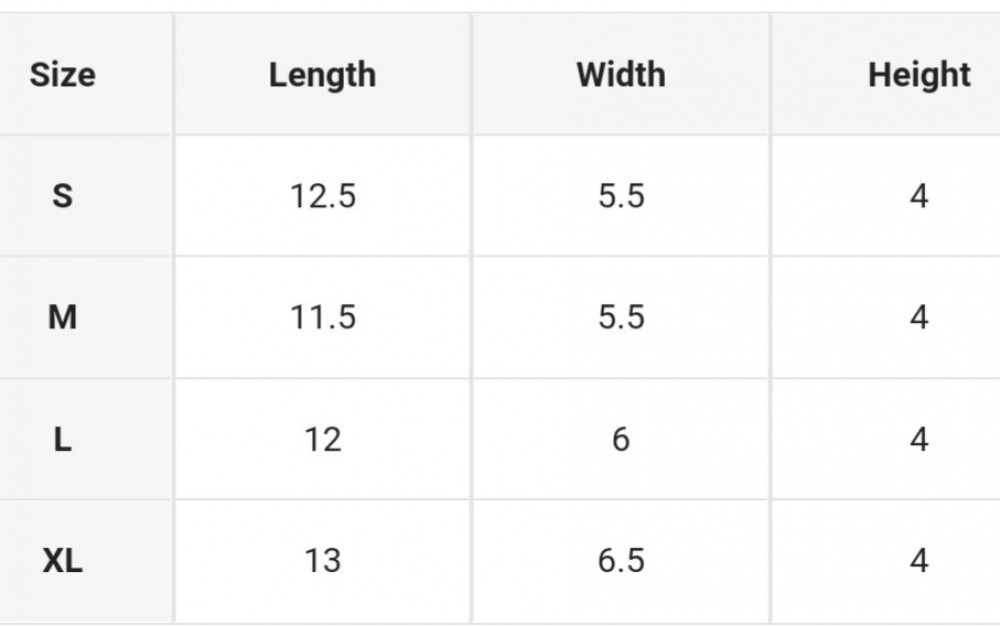Image resolution: width=1000 pixels, height=626 pixels.
Task: Click the S size row label
Action: tap(62, 196)
